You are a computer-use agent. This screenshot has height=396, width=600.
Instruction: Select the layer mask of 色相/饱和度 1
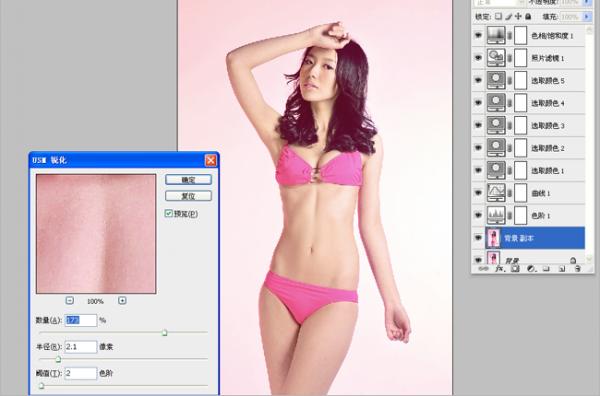pos(520,36)
